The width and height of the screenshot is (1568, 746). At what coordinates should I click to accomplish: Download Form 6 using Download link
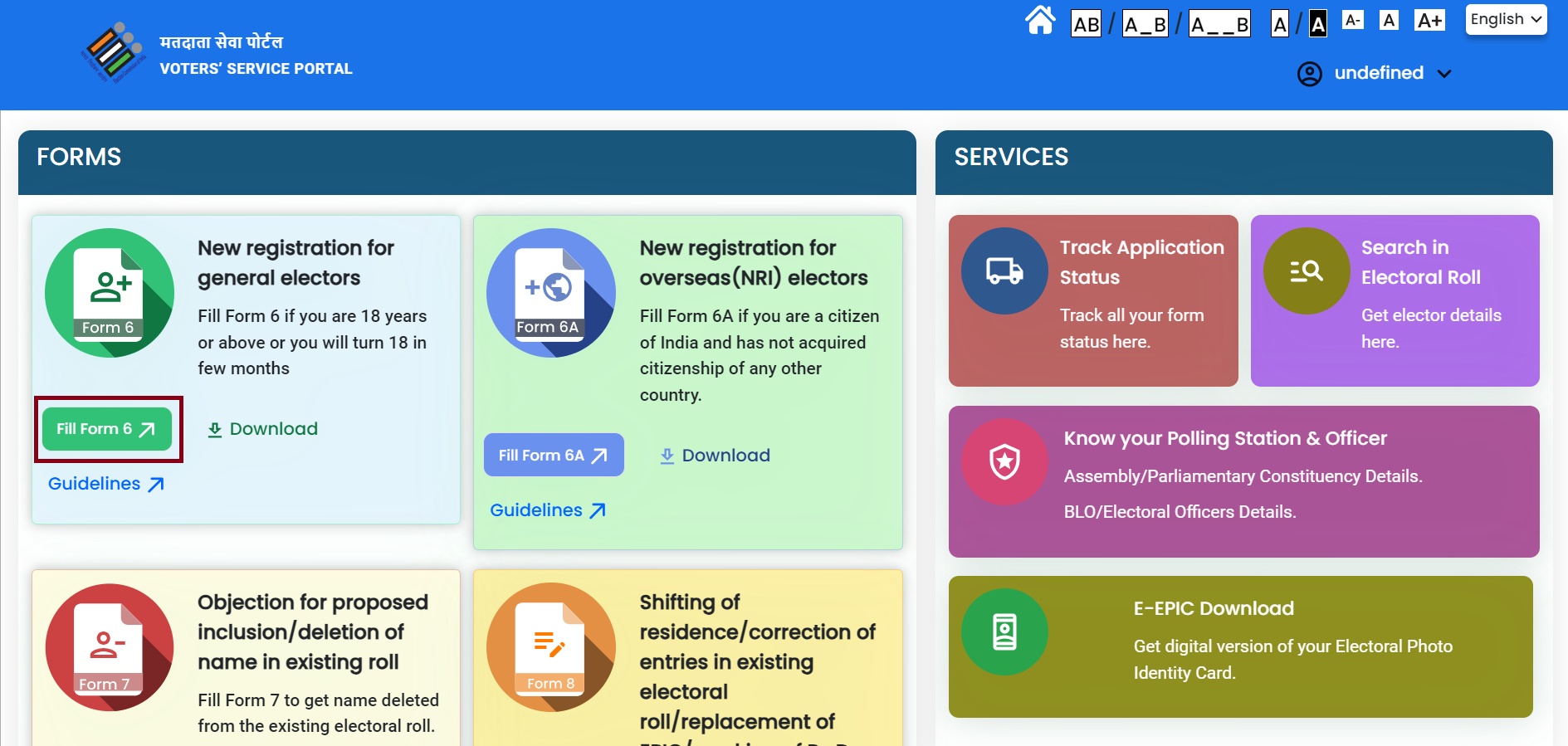tap(262, 429)
